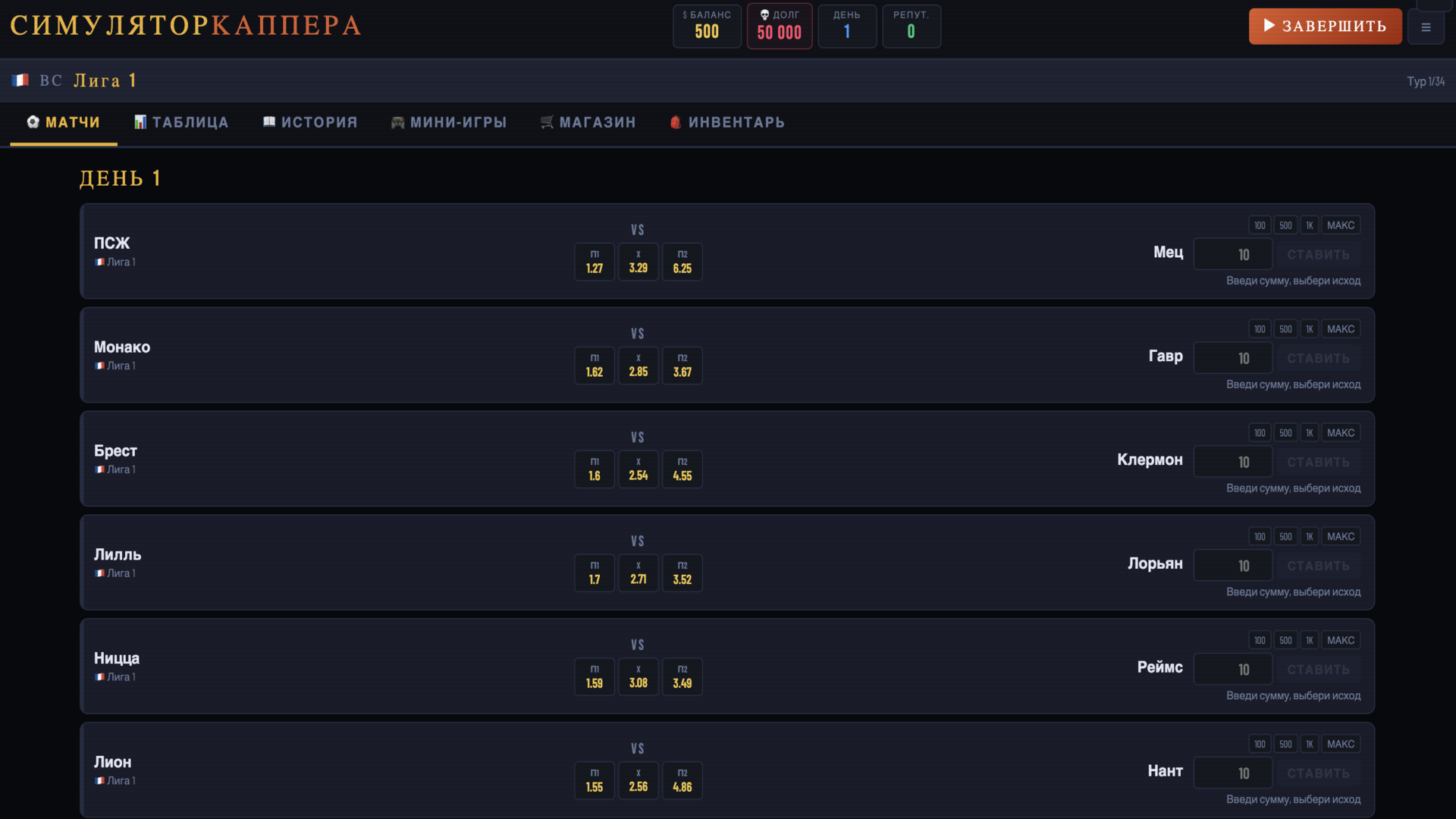Open the hamburger menu in top right corner
Screen dimensions: 1456x819
pyautogui.click(x=1426, y=26)
